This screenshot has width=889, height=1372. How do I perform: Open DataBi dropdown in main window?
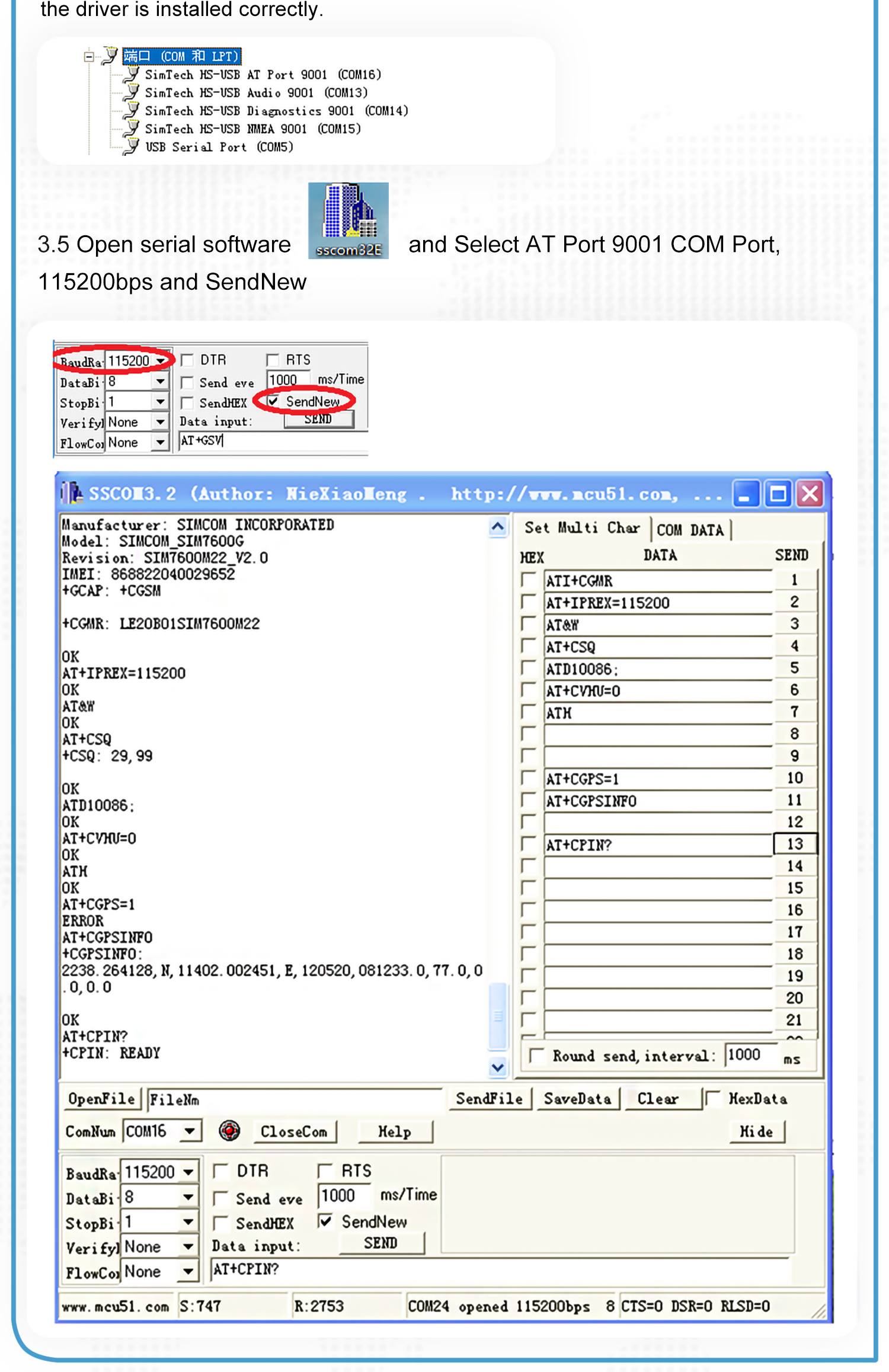click(x=188, y=1197)
